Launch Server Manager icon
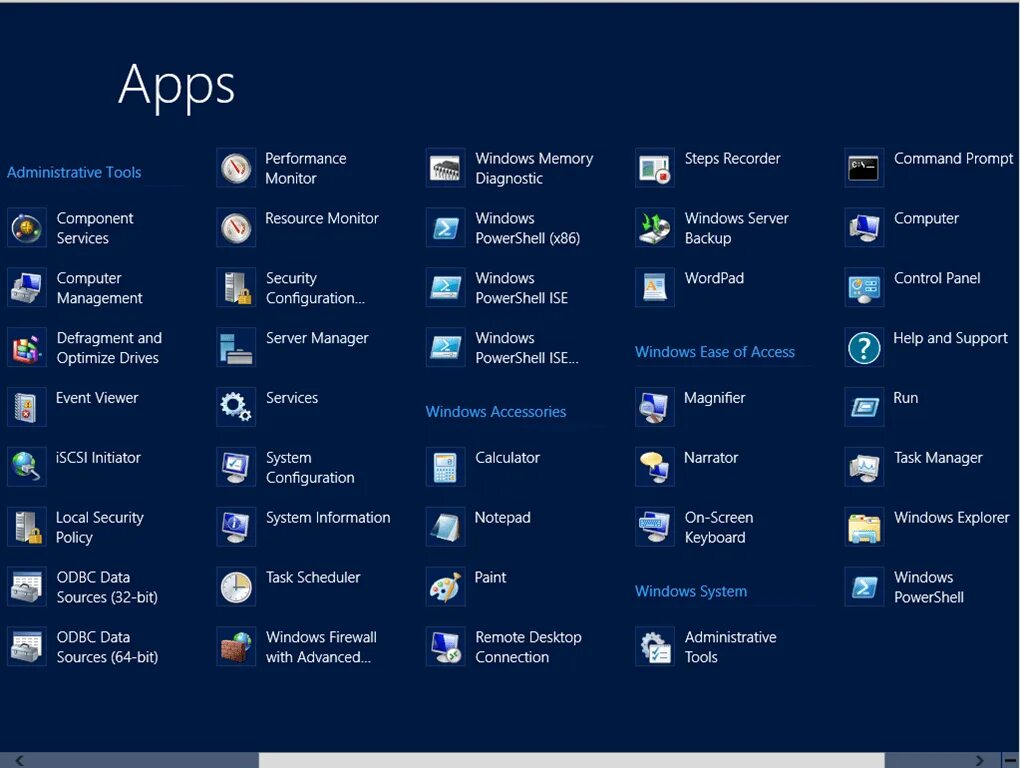Viewport: 1020px width, 768px height. tap(236, 347)
